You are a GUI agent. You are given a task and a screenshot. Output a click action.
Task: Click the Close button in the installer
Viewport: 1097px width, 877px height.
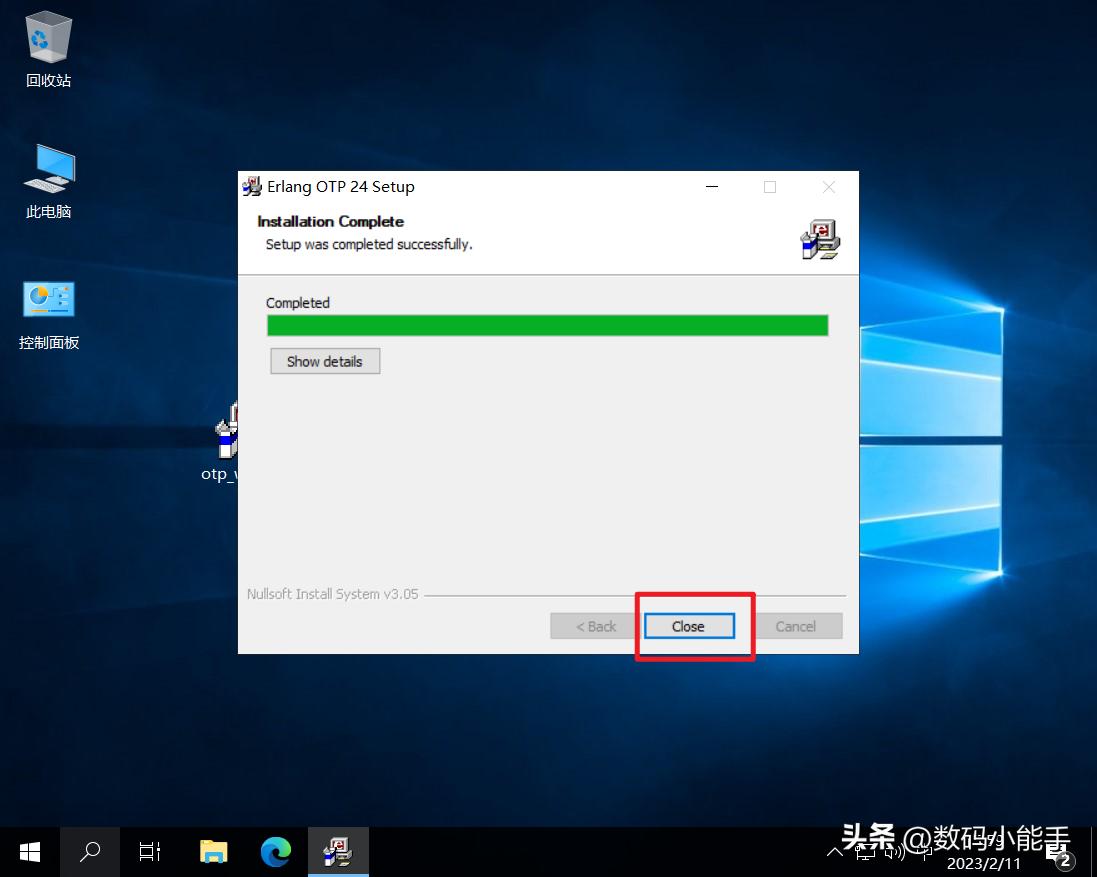click(689, 626)
